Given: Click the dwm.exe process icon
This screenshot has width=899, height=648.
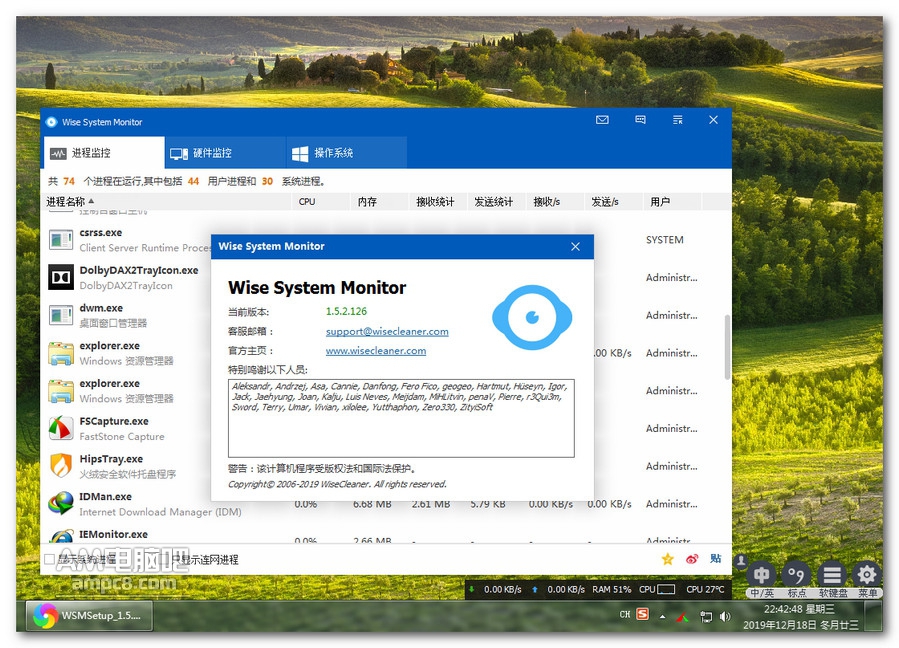Looking at the screenshot, I should (x=61, y=315).
